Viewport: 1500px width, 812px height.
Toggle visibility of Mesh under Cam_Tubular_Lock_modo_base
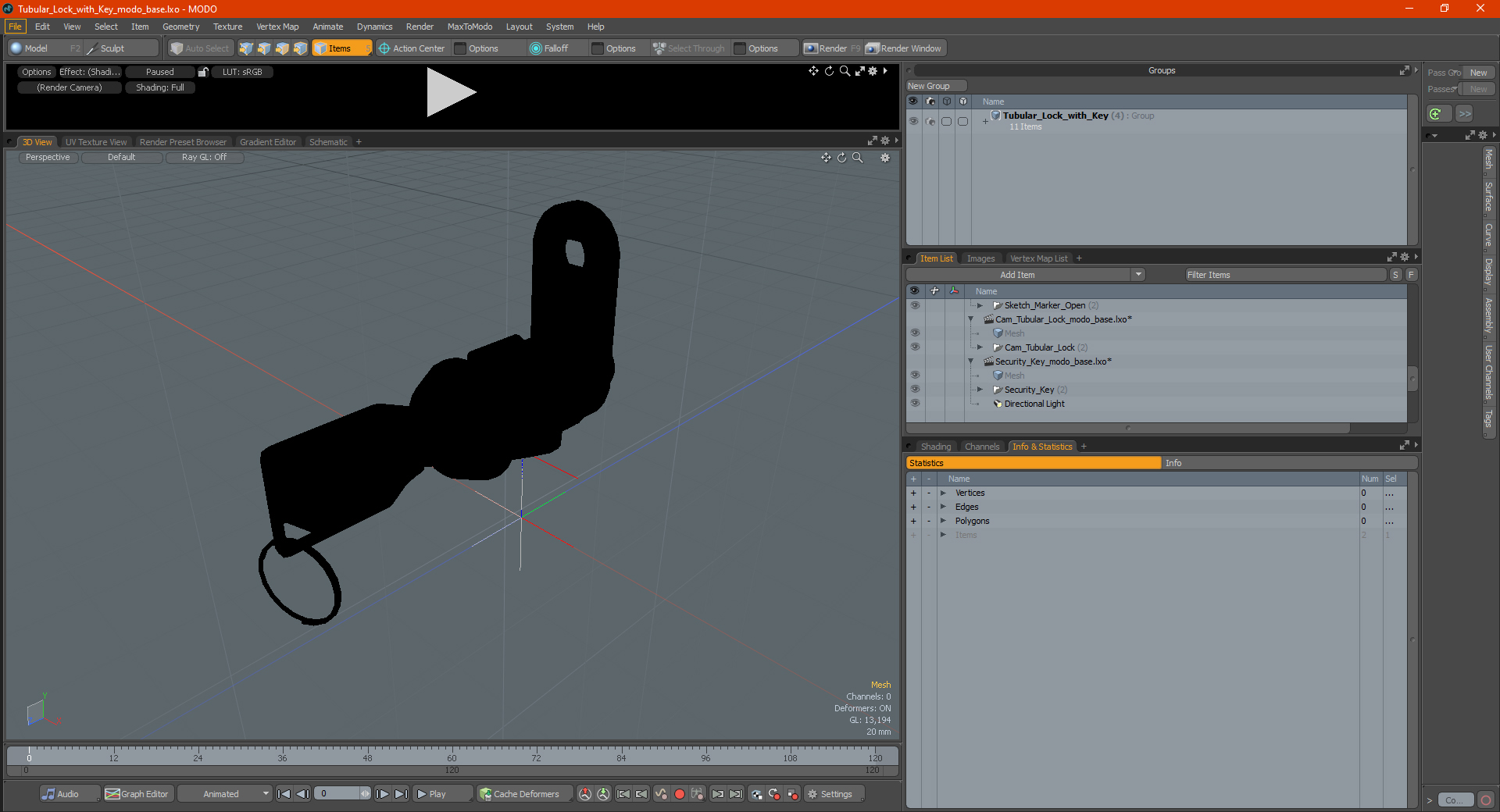[915, 333]
